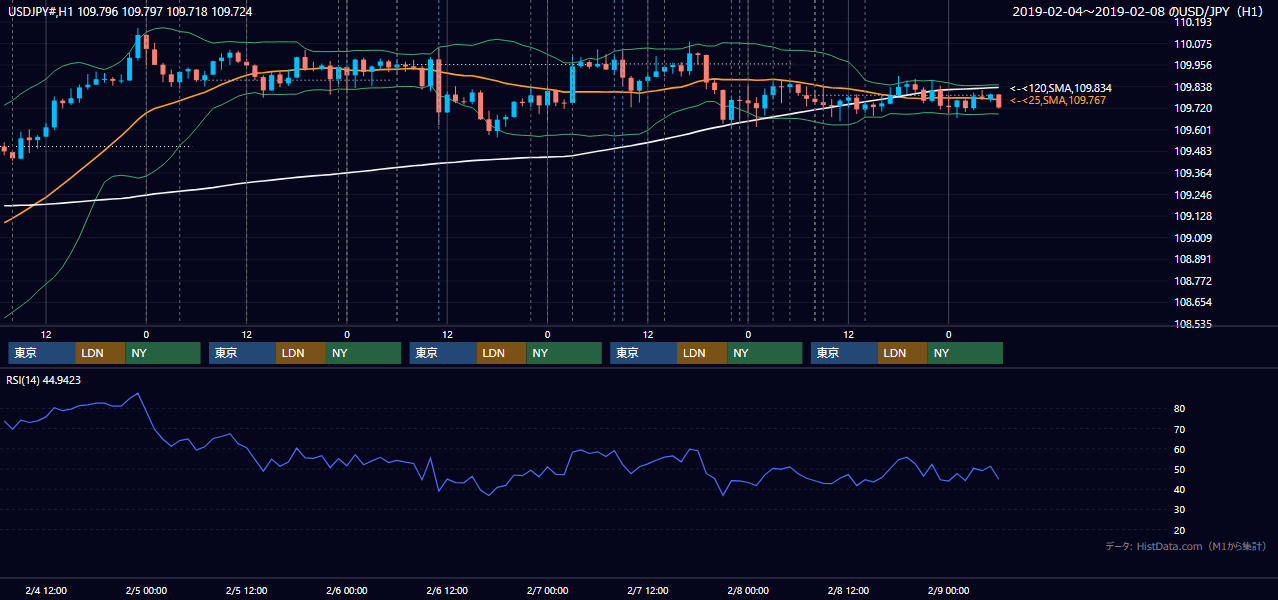Click the 2019-02-04～2019-02-08 USD/JPY title
The image size is (1278, 600).
[1140, 11]
